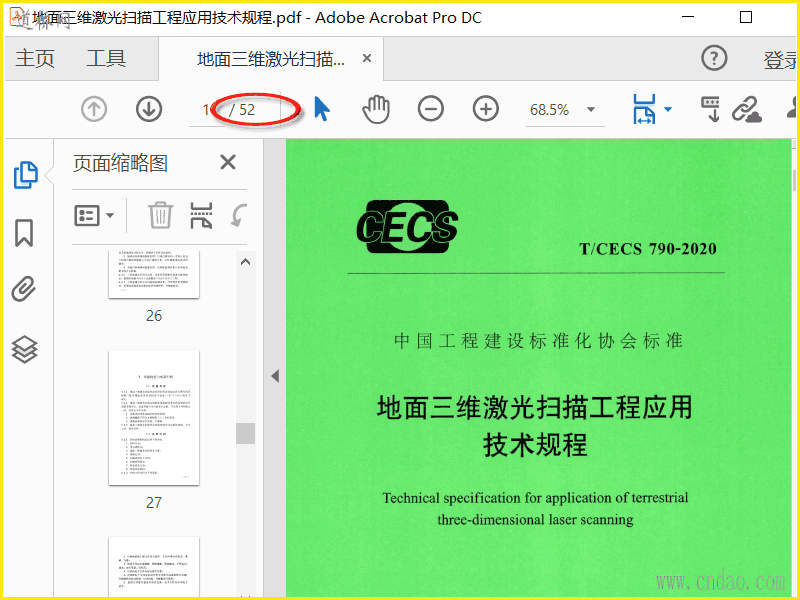The height and width of the screenshot is (600, 800).
Task: Click the rotate page icon
Action: (238, 215)
